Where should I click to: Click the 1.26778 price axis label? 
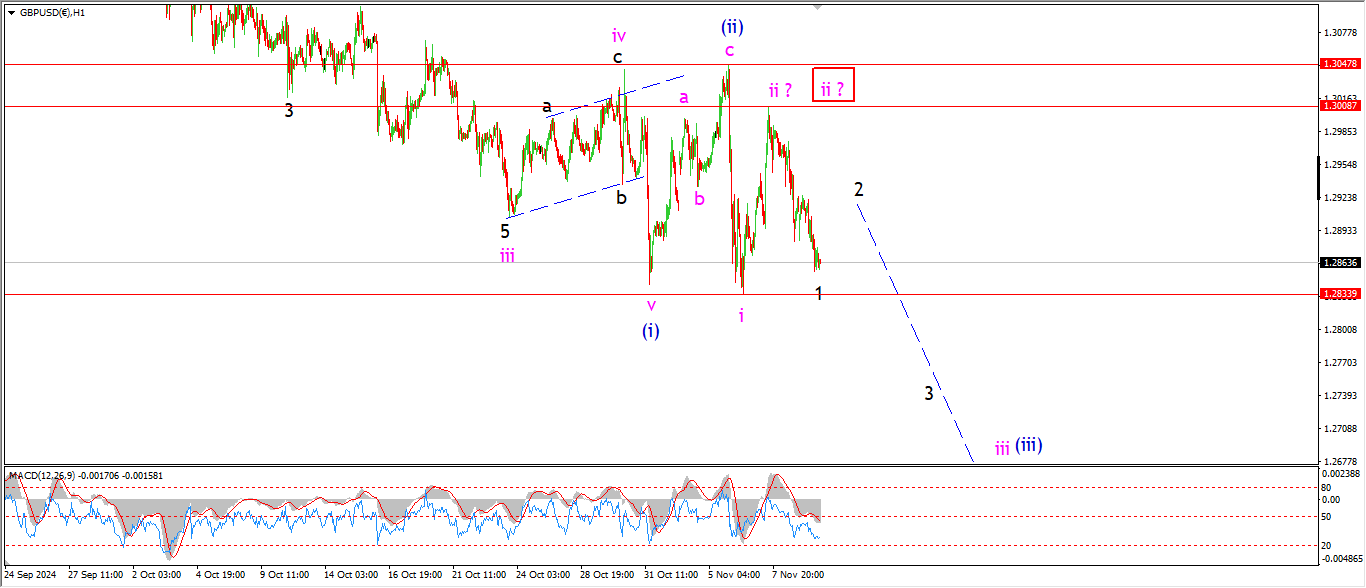click(x=1338, y=462)
